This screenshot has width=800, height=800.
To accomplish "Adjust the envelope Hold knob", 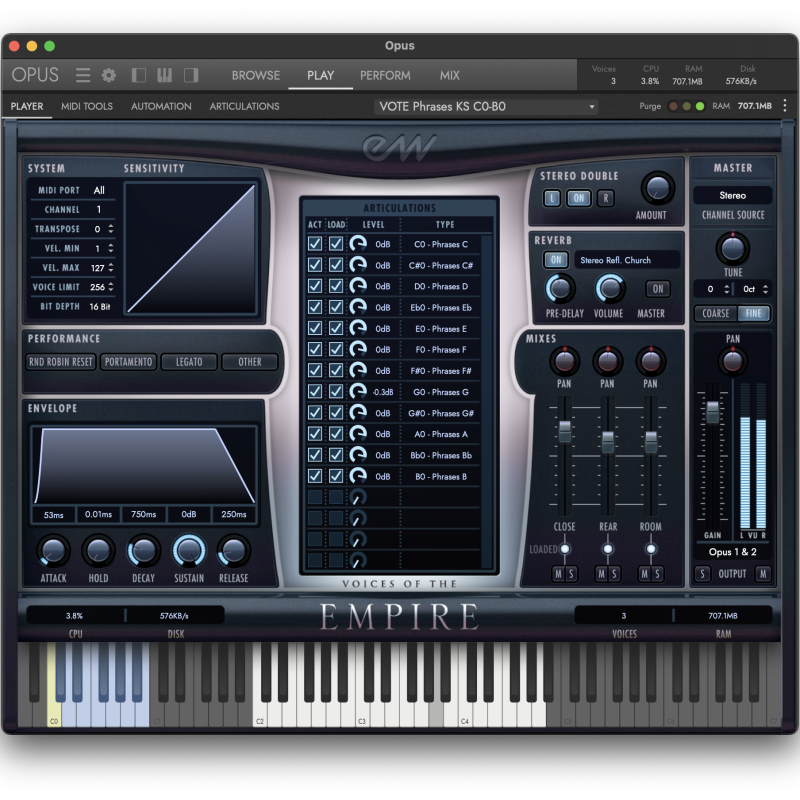I will tap(98, 551).
